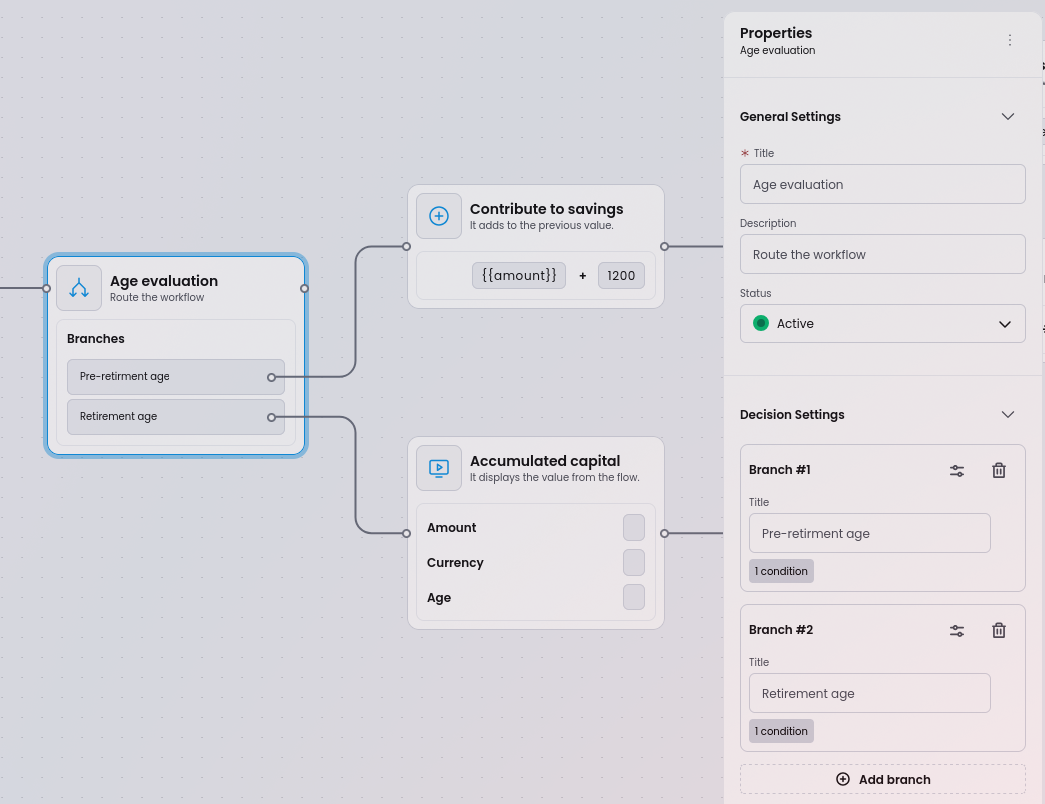Select the Contribute to savings plus icon

[439, 215]
